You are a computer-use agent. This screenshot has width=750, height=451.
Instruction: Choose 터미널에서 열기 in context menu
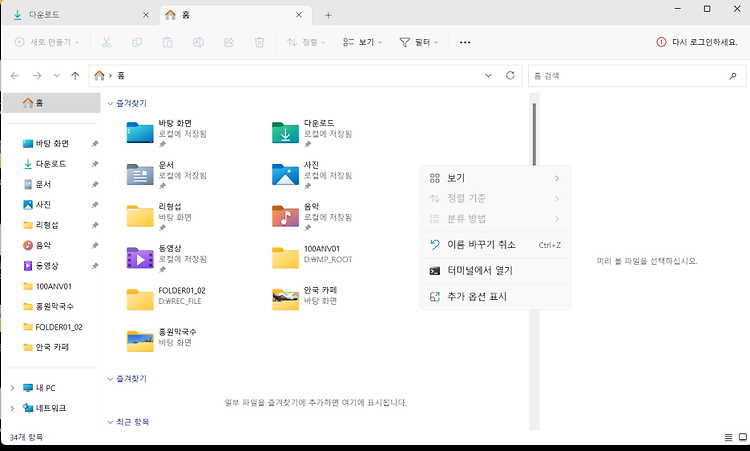pyautogui.click(x=496, y=271)
